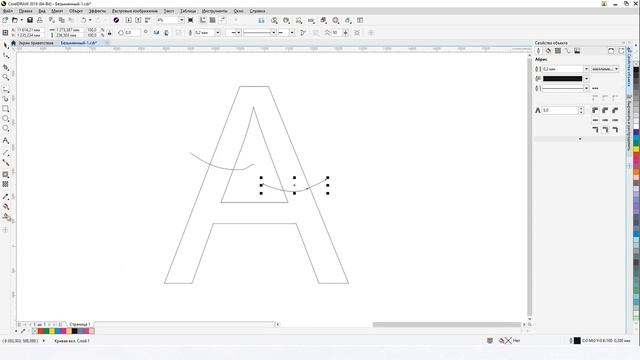Viewport: 640px width, 360px height.
Task: Click the rotation angle input field
Action: pos(132,33)
